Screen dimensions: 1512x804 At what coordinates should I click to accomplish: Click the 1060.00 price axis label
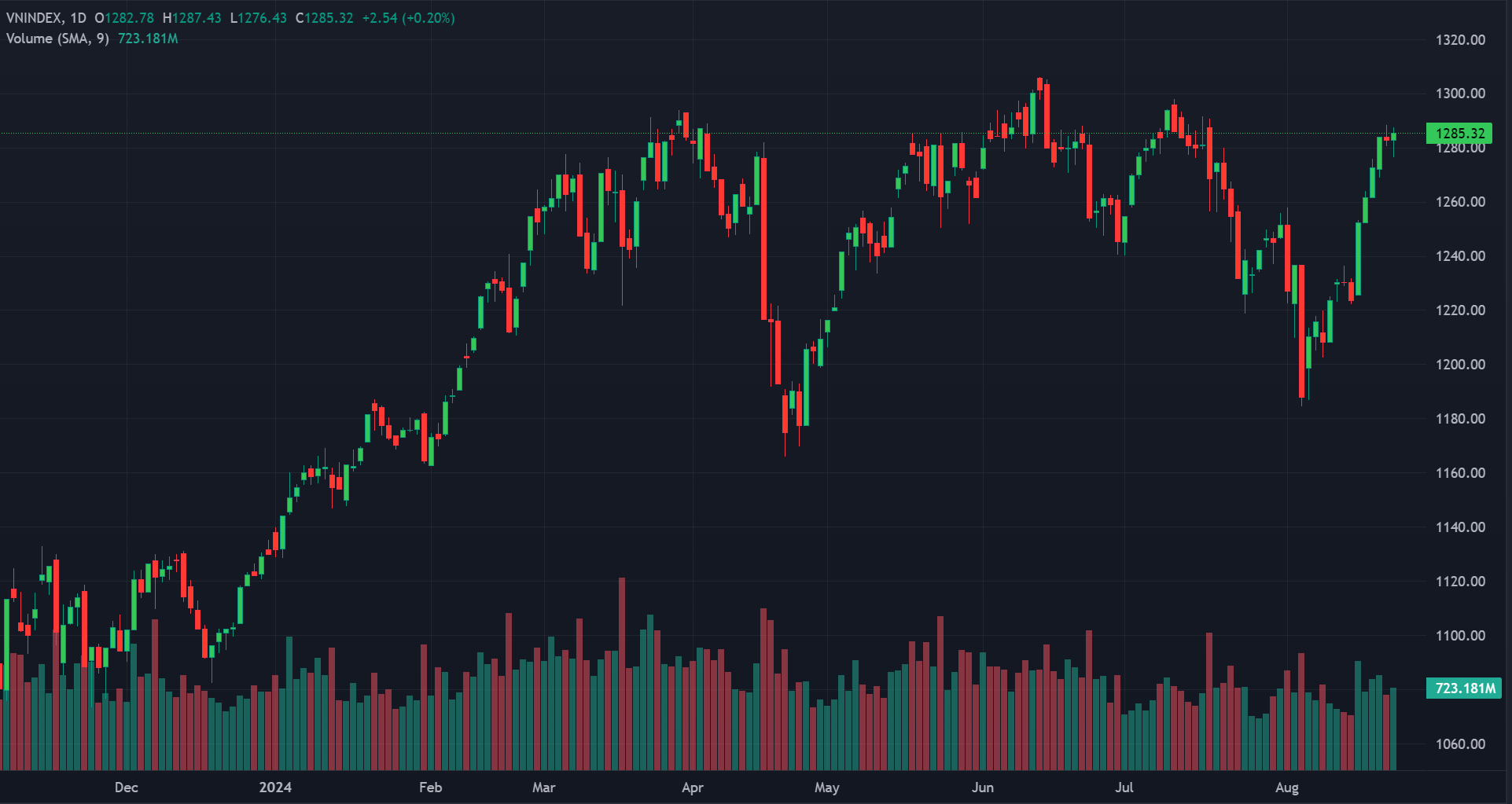[x=1460, y=744]
